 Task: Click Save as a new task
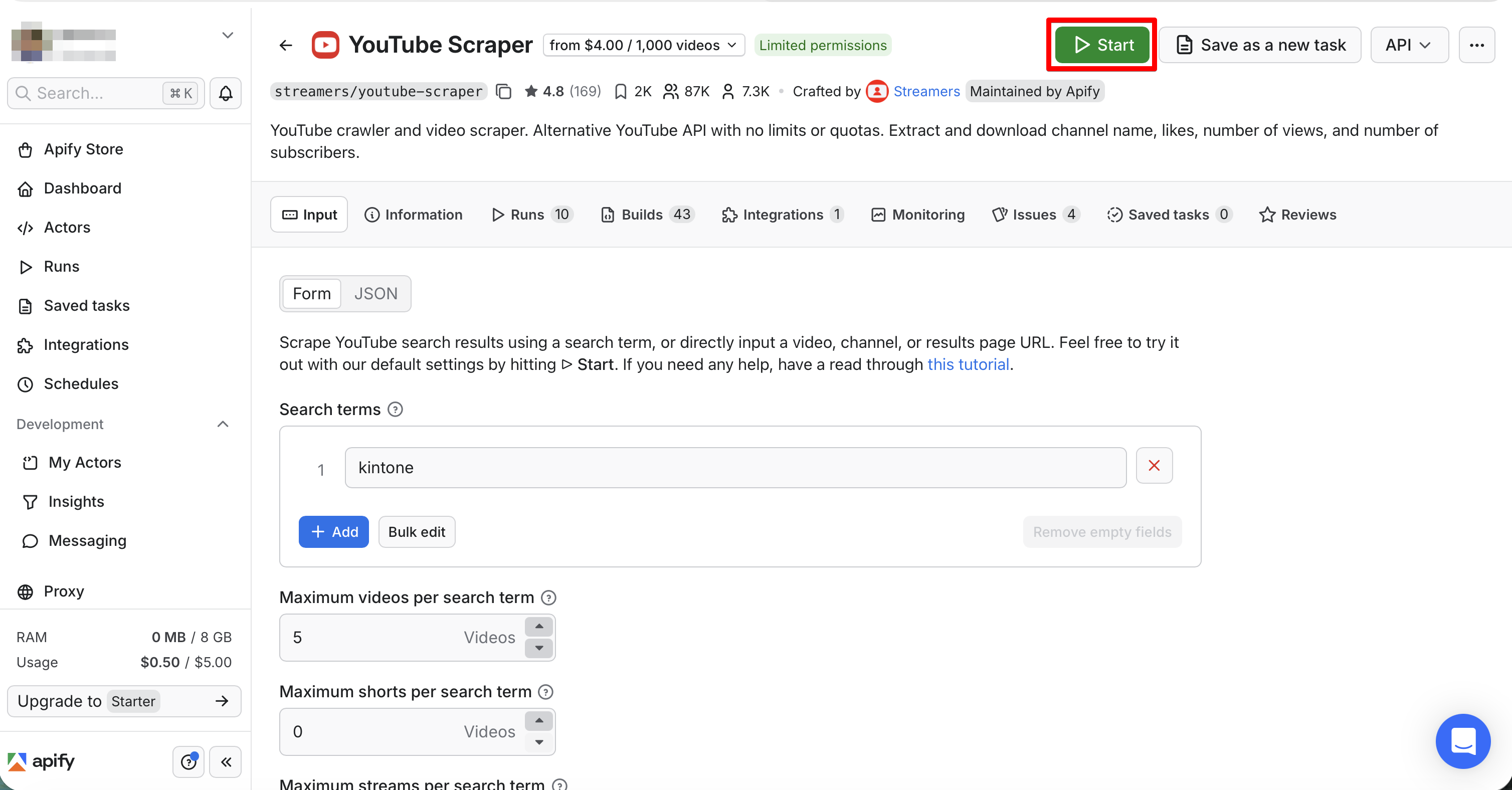click(x=1260, y=45)
